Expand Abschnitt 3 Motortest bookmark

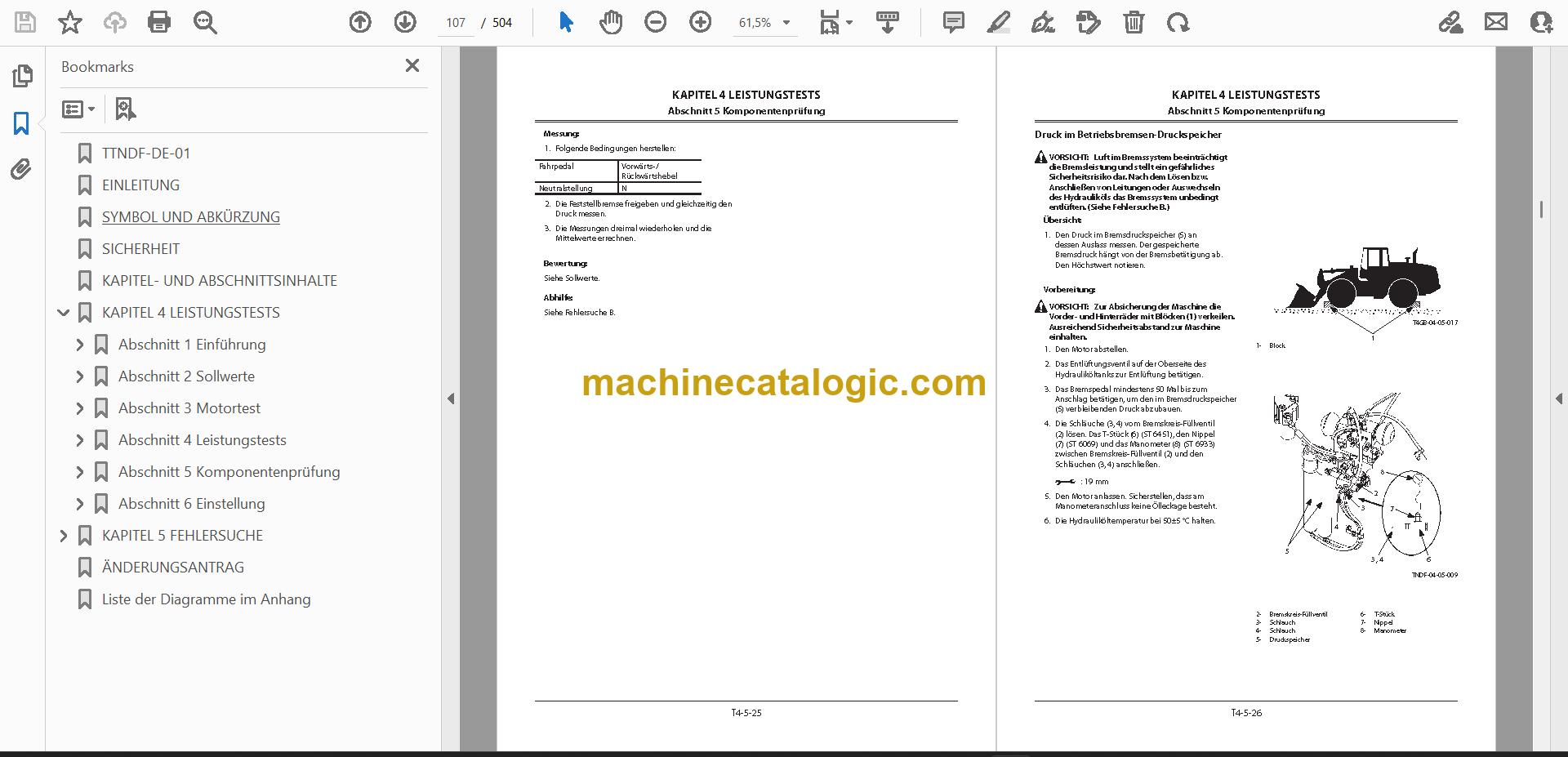(80, 408)
